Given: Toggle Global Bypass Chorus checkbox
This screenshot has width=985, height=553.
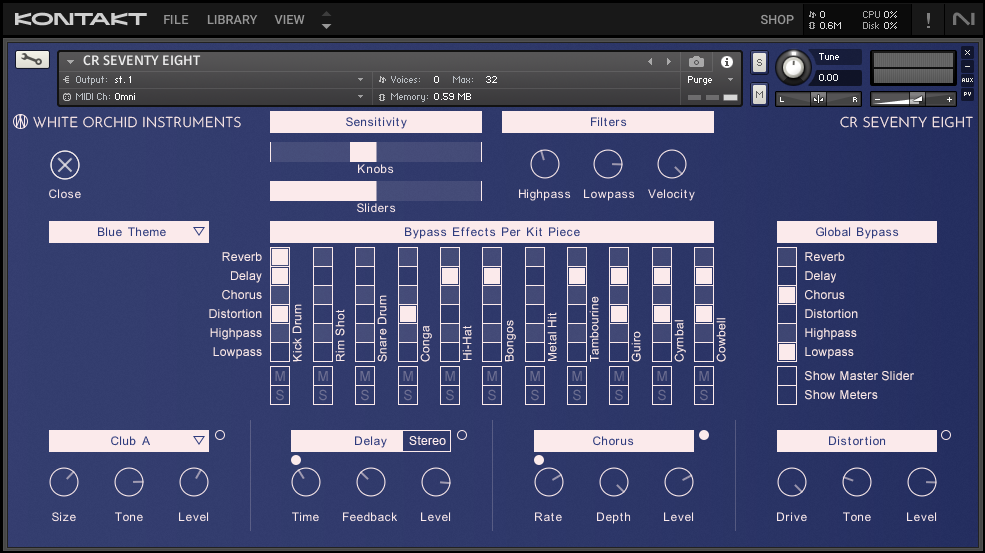Looking at the screenshot, I should [x=787, y=295].
